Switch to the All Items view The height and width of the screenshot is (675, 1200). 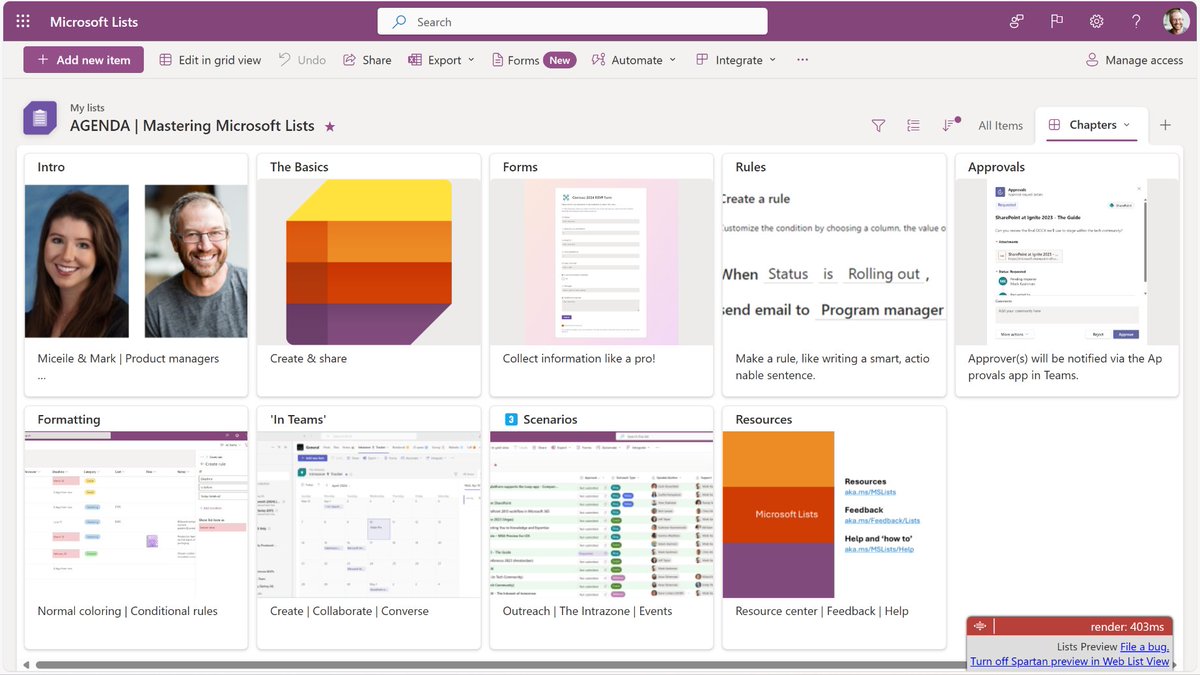[1000, 125]
